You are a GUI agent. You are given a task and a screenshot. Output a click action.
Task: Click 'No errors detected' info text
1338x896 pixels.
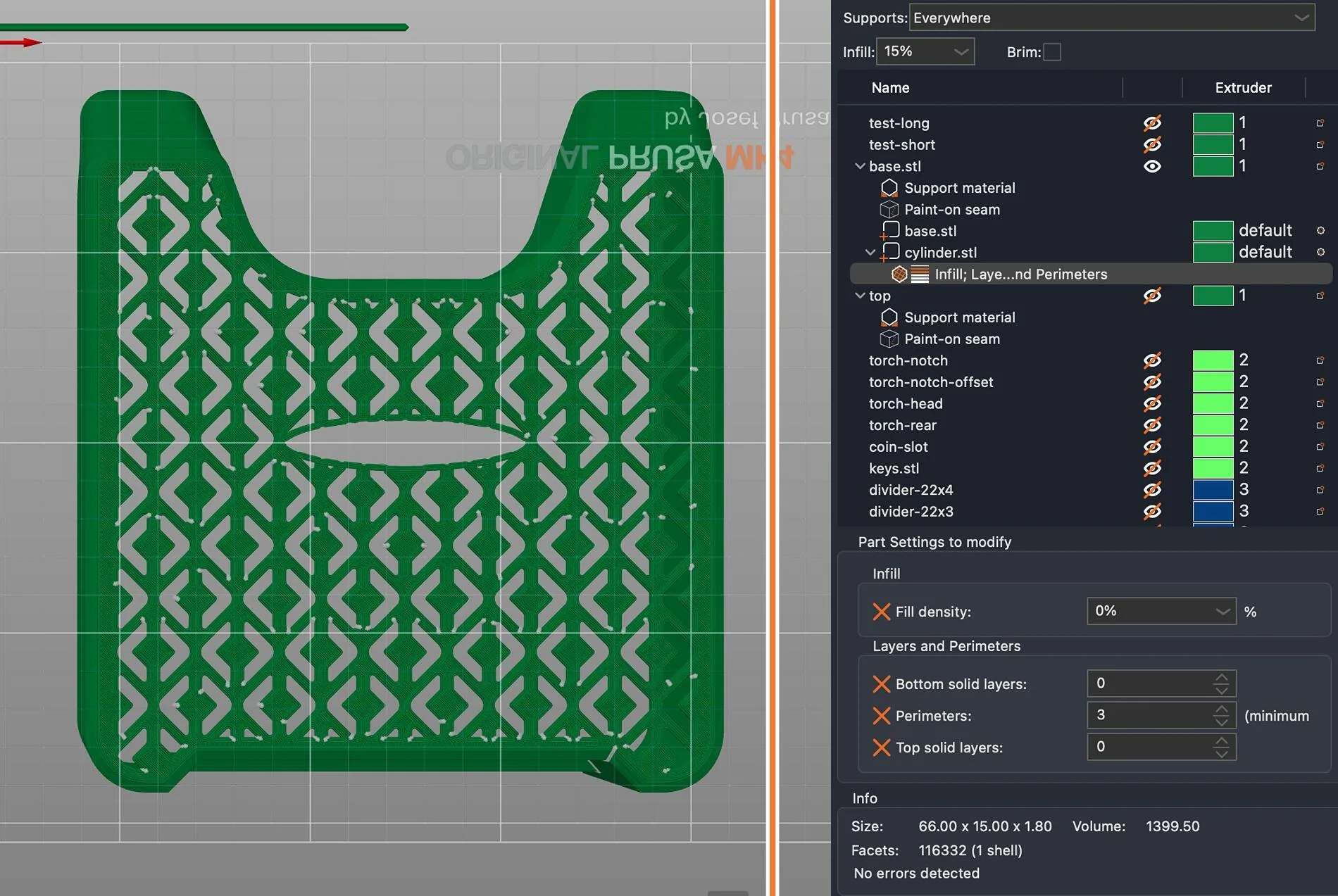(x=916, y=873)
